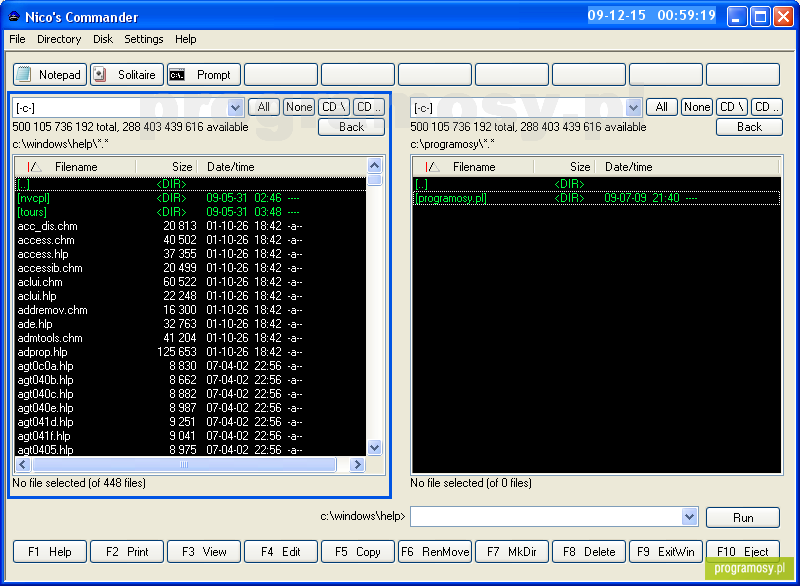This screenshot has width=800, height=586.
Task: Expand the left panel drive dropdown
Action: [x=235, y=108]
